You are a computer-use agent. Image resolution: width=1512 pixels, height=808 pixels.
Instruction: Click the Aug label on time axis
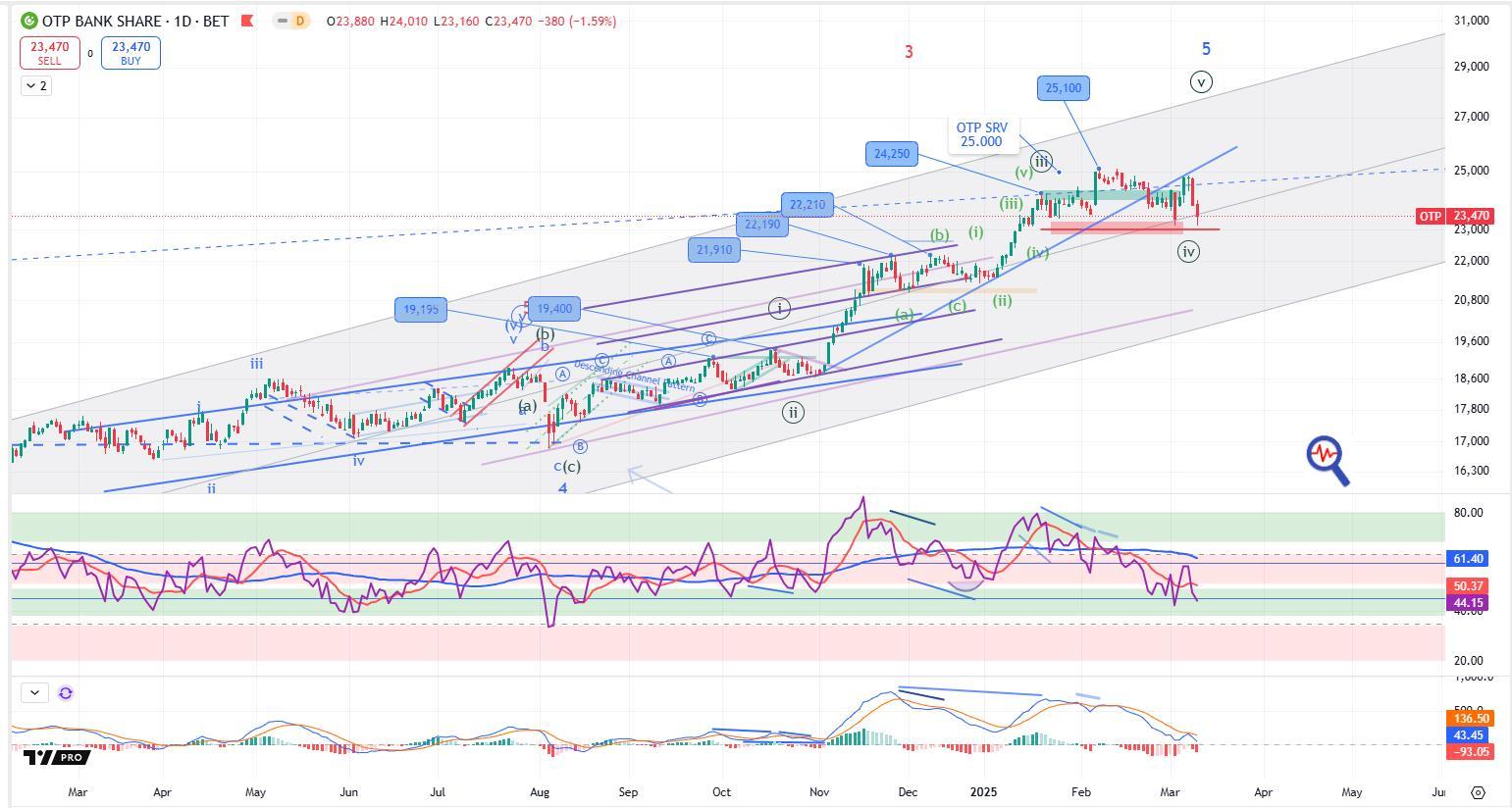540,791
